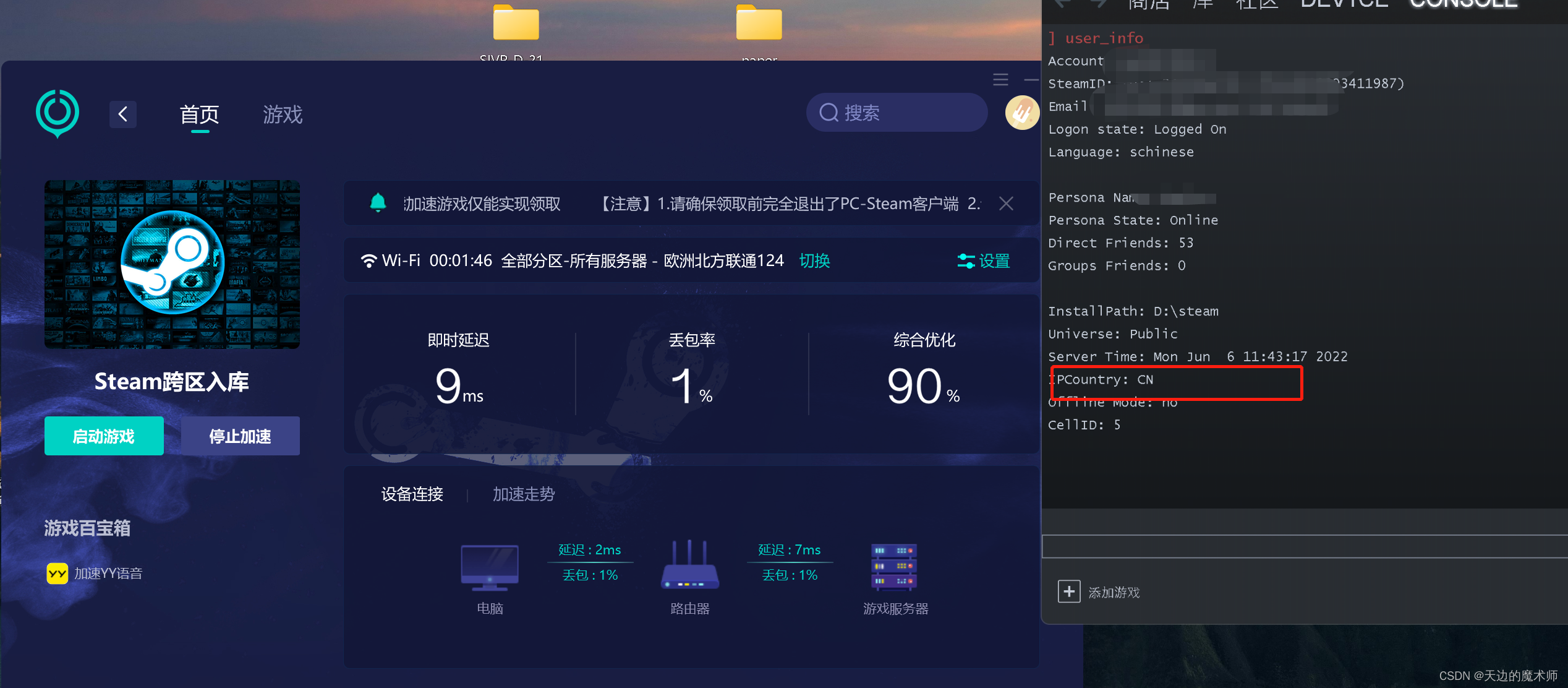Click the 启动游戏 button
The height and width of the screenshot is (688, 1568).
104,436
